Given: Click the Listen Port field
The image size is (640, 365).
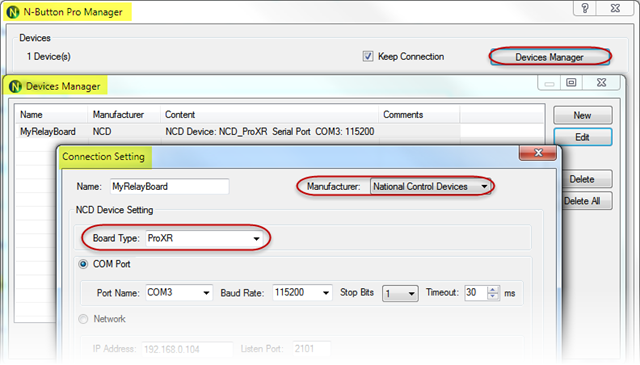Looking at the screenshot, I should pyautogui.click(x=311, y=349).
